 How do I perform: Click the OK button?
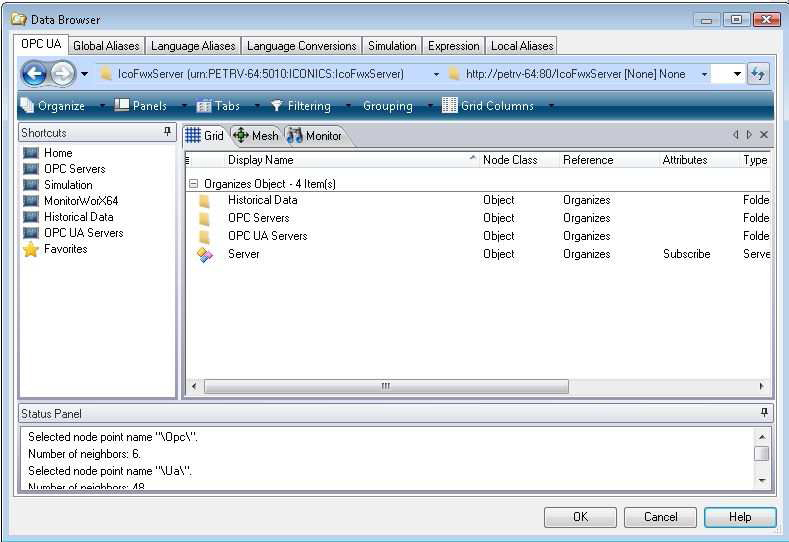coord(580,517)
